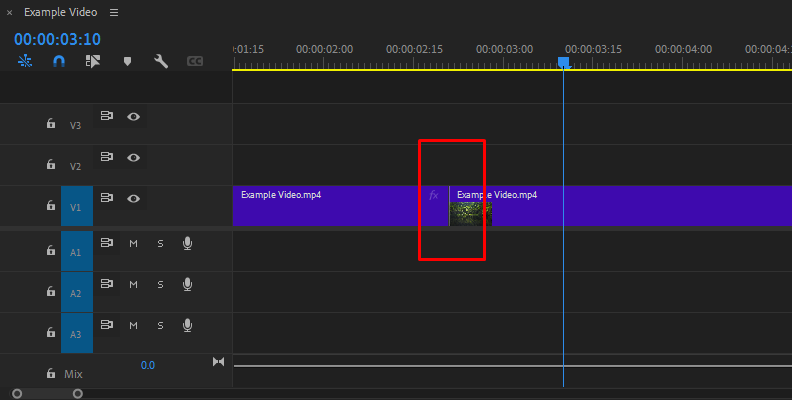
Task: Solo audio track A3
Action: (x=160, y=325)
